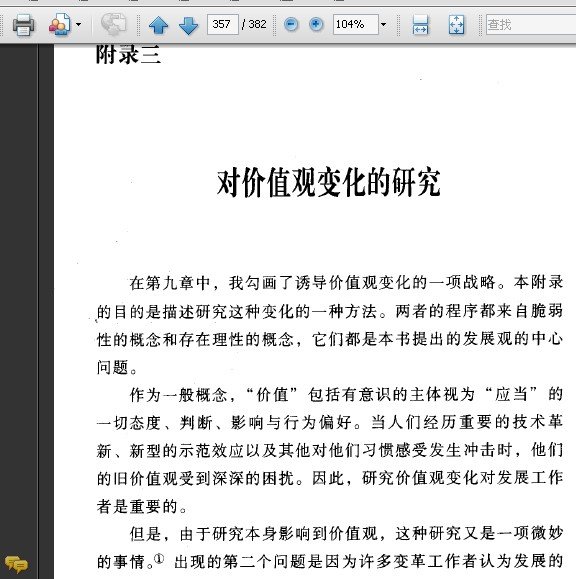Screen dimensions: 576x579
Task: Zoom out with the minus button
Action: (x=291, y=25)
